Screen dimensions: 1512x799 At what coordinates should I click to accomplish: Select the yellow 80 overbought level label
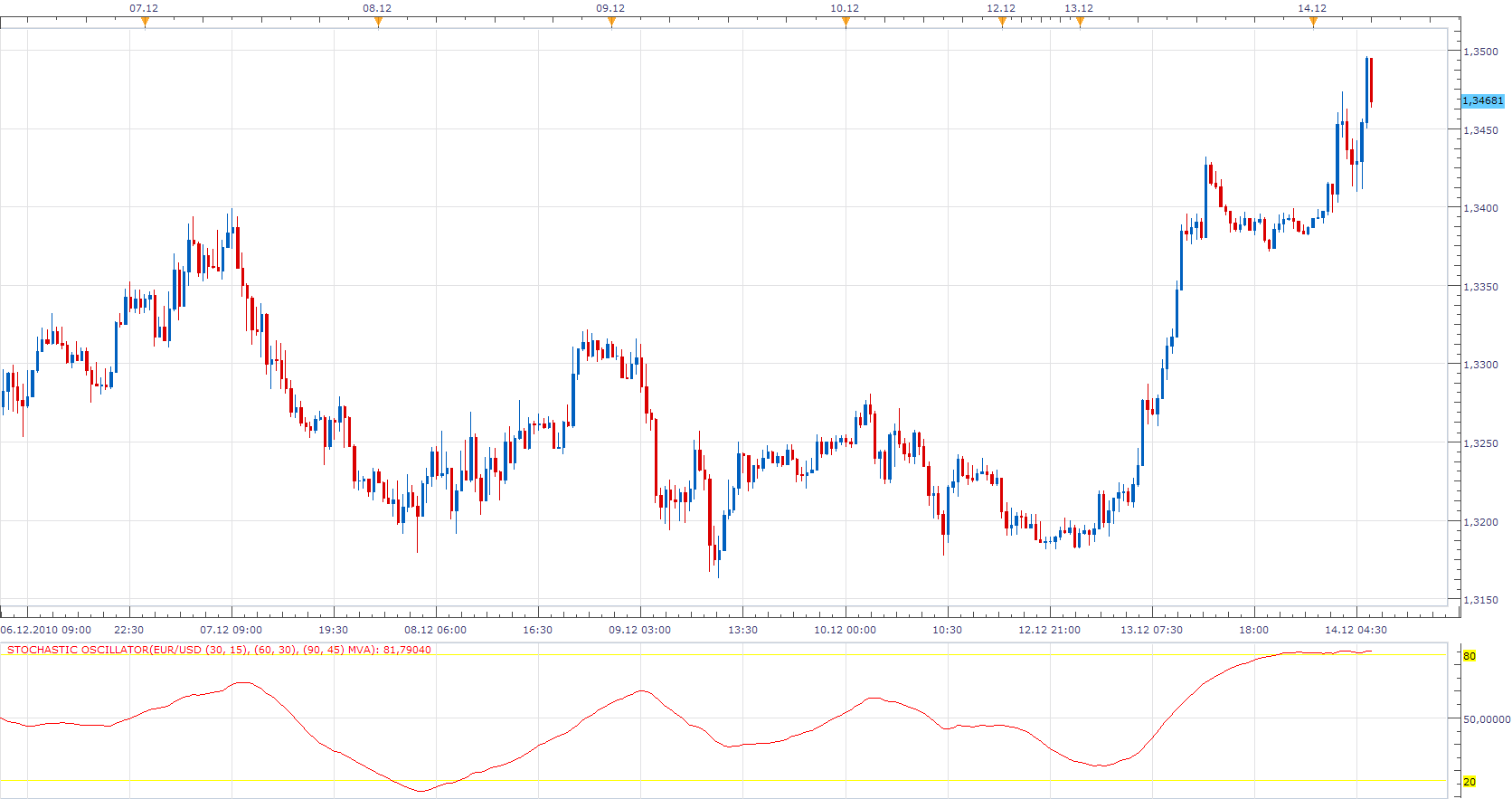1469,656
